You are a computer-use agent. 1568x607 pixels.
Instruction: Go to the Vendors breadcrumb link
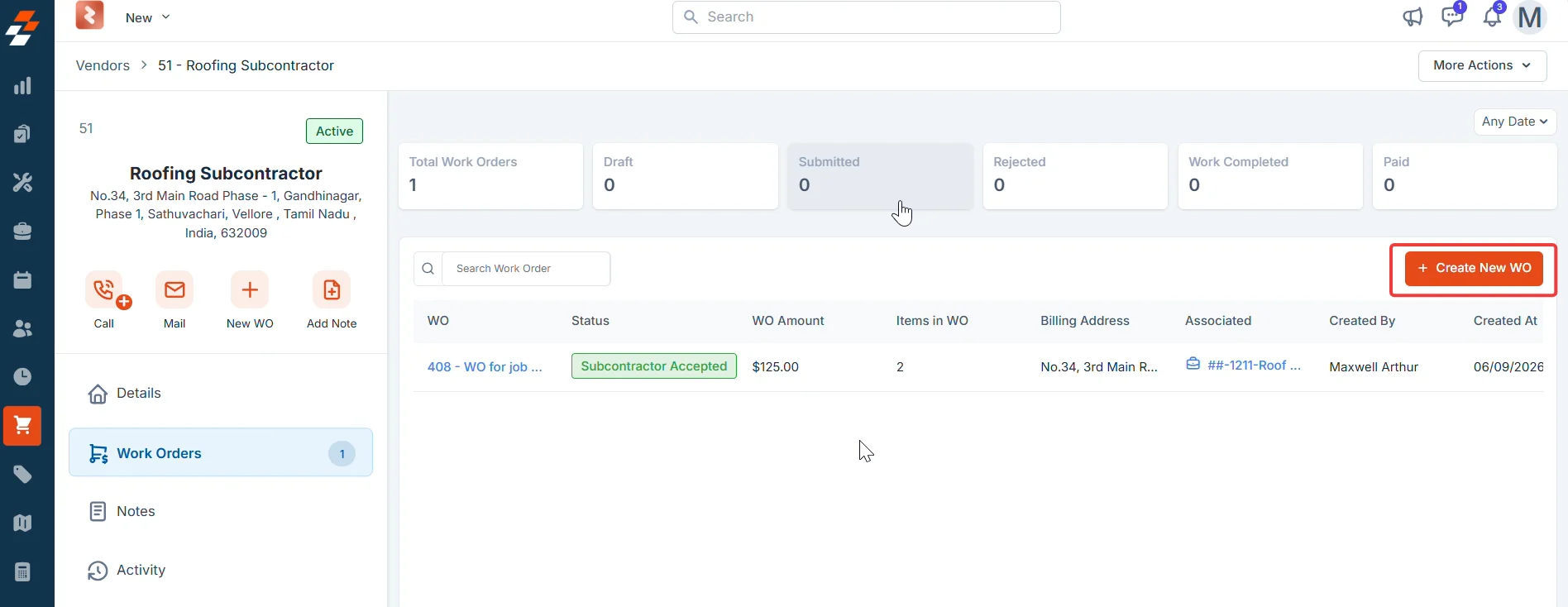click(103, 65)
